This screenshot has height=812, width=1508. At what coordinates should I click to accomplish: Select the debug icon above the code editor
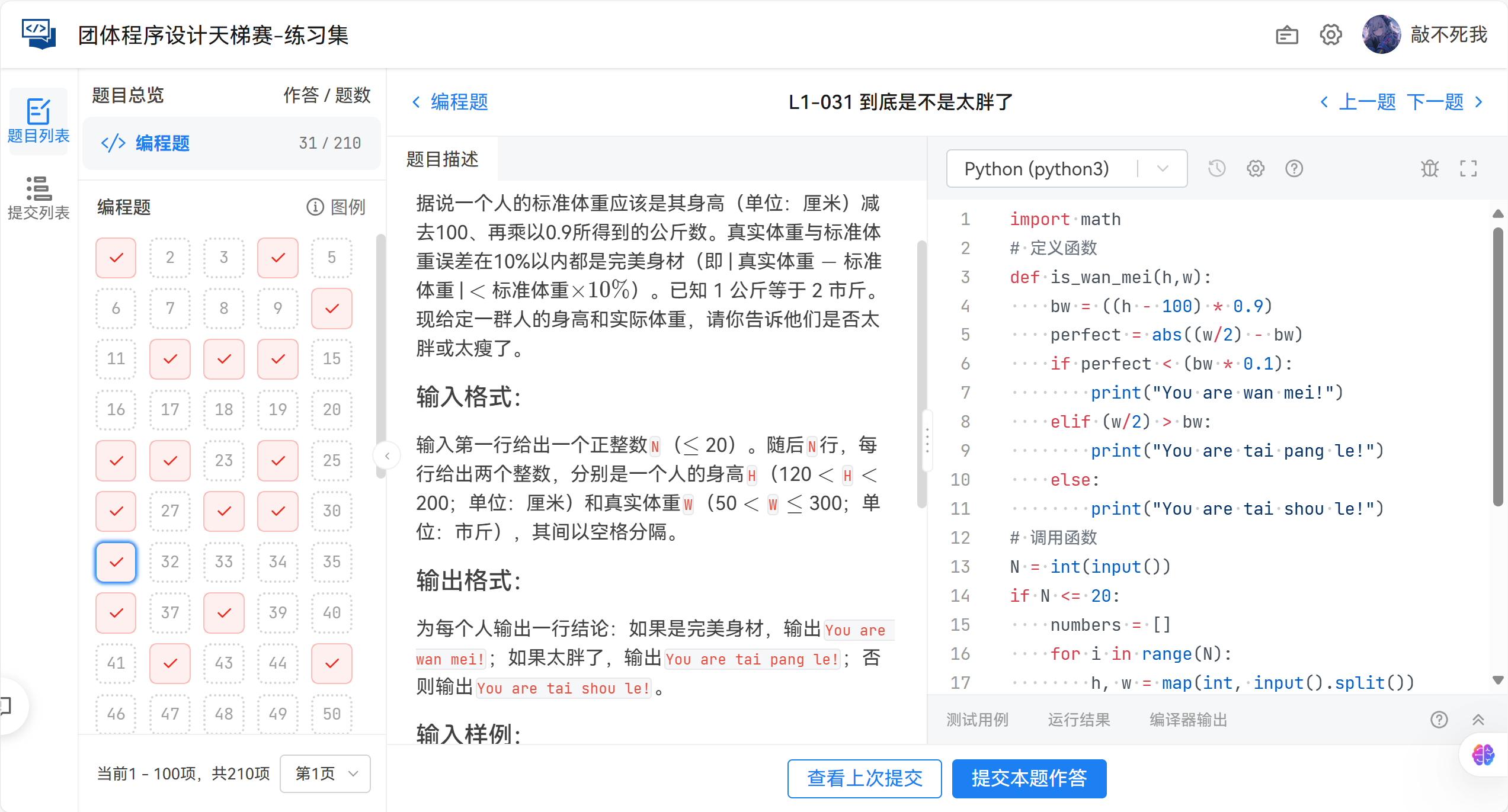(1430, 168)
